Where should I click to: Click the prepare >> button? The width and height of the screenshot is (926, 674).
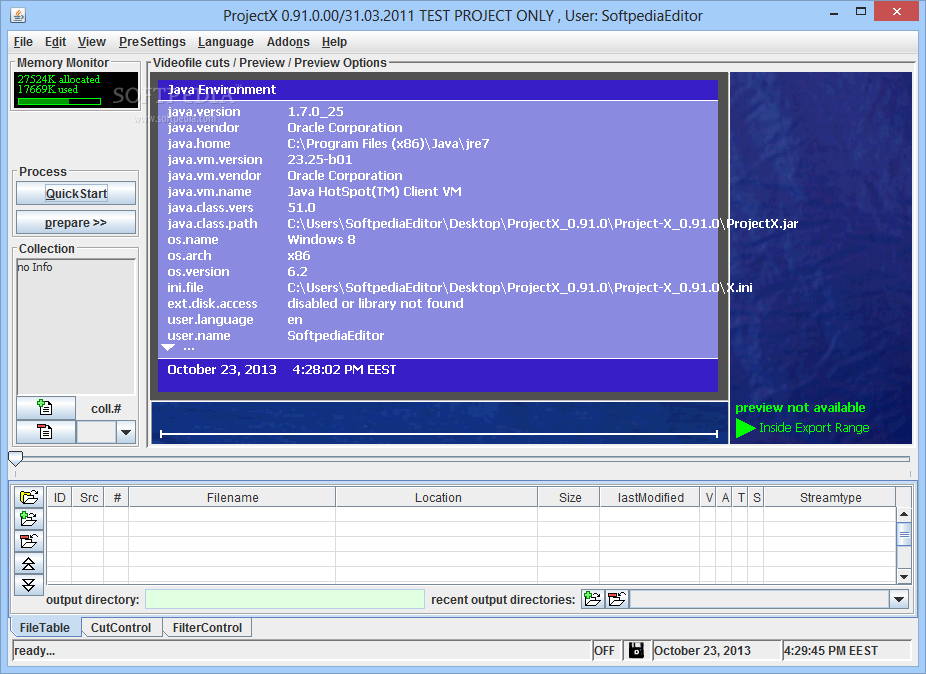click(76, 223)
